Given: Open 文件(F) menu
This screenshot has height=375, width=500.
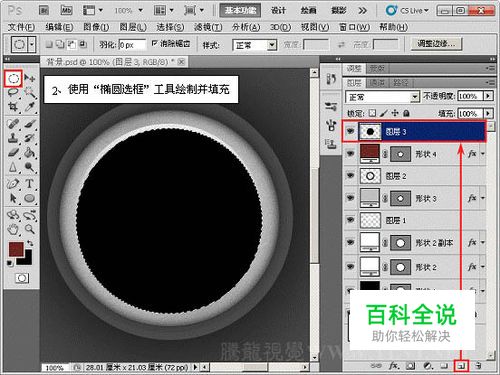Looking at the screenshot, I should [x=21, y=27].
